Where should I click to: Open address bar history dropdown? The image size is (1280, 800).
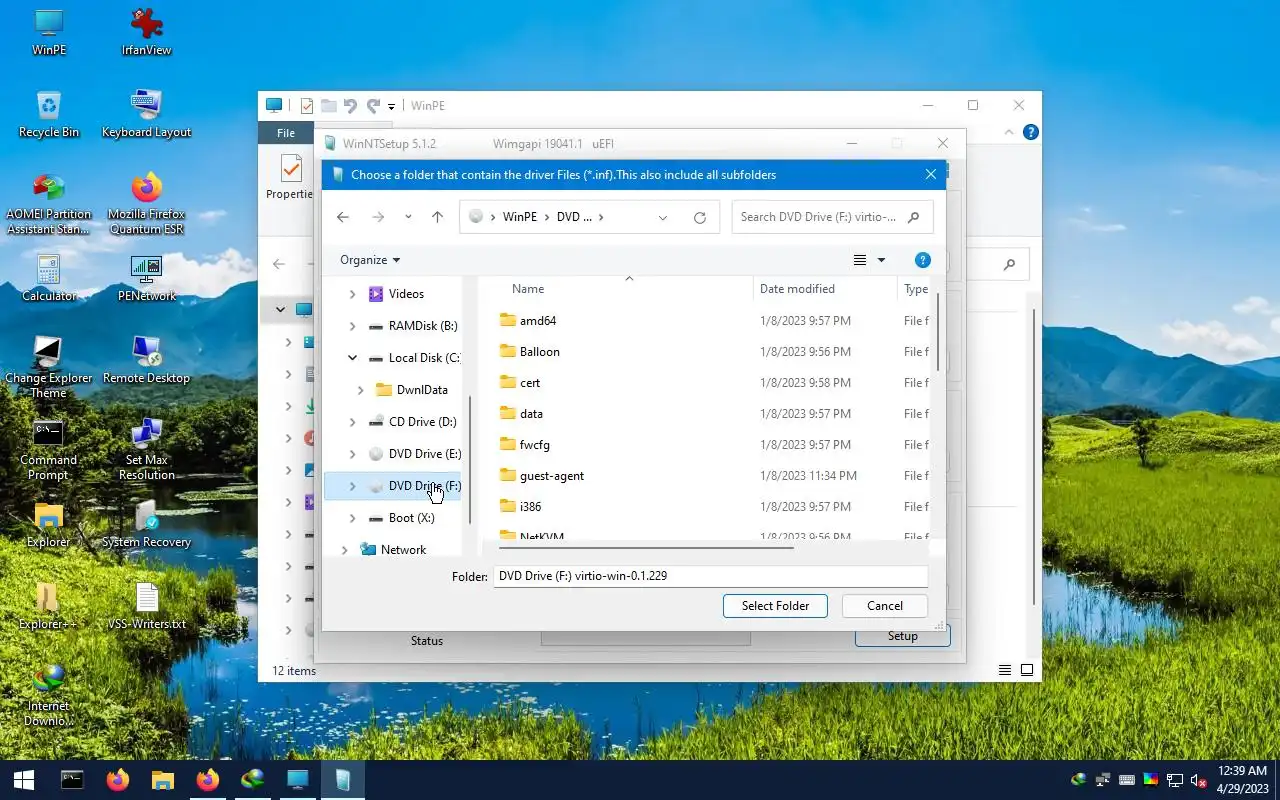click(x=663, y=217)
